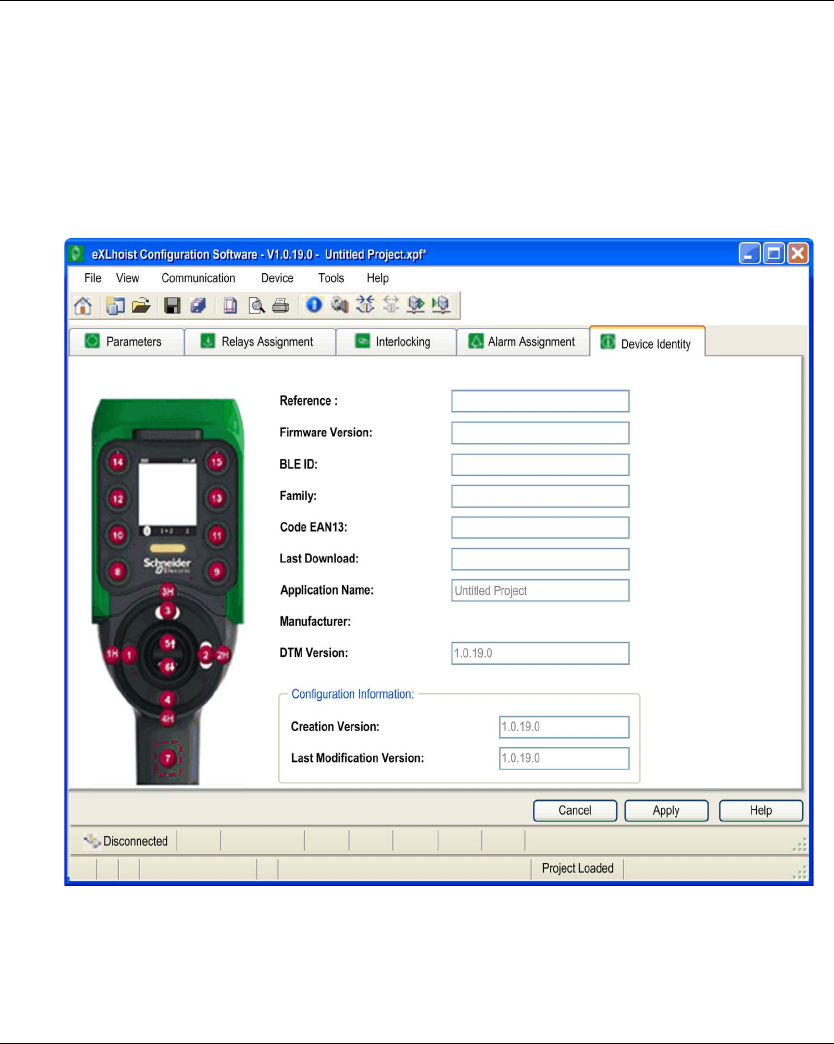
Task: Switch to the Interlocking tab
Action: [396, 342]
